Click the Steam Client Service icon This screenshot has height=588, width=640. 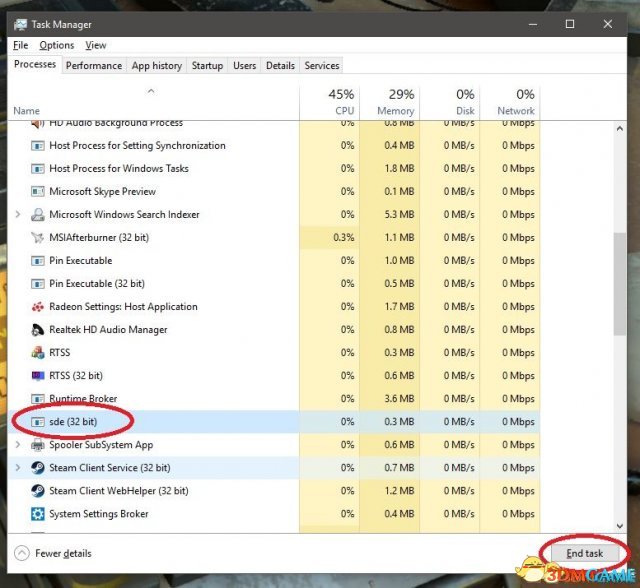click(x=38, y=468)
